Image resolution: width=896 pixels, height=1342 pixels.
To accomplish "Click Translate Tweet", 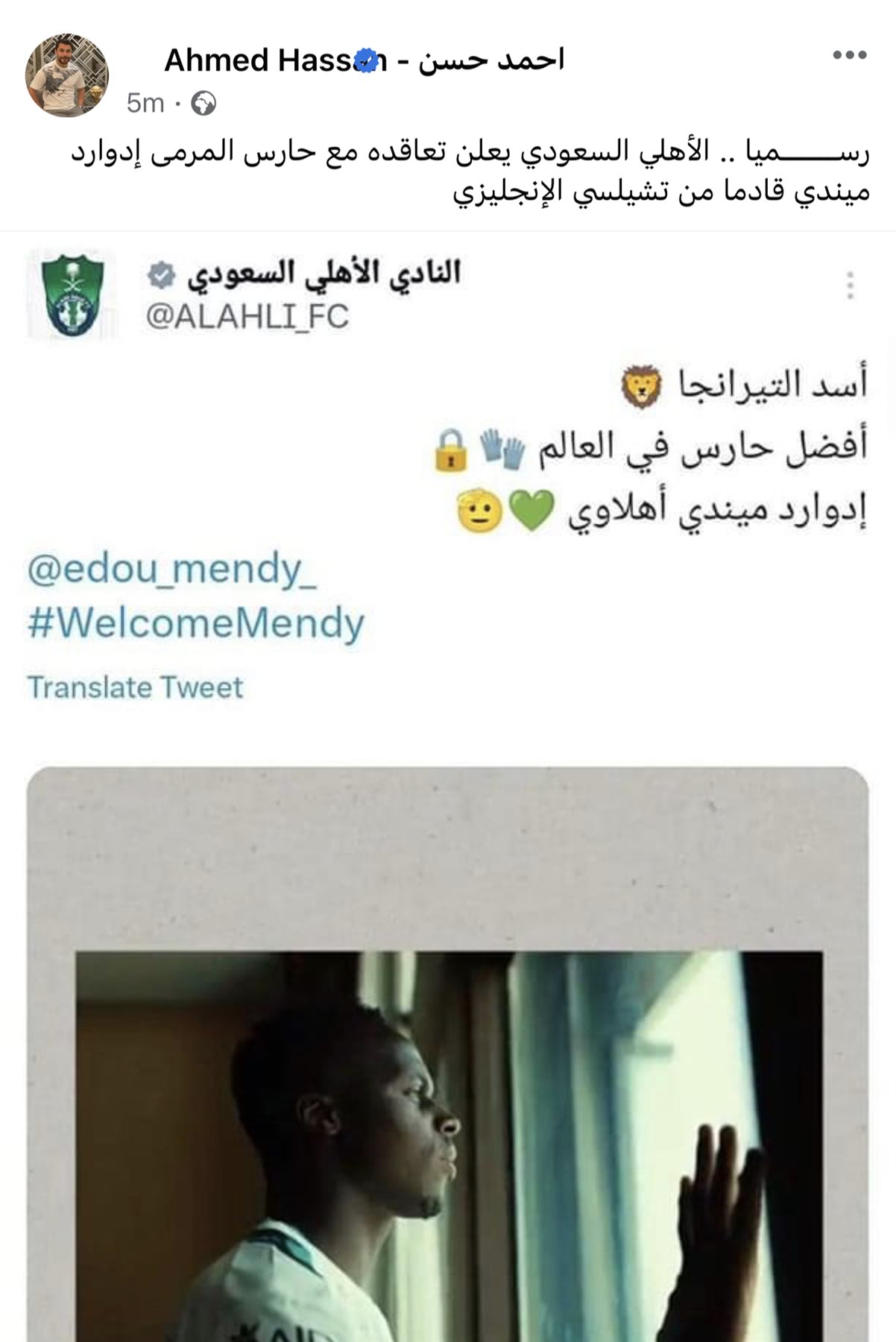I will (x=136, y=687).
